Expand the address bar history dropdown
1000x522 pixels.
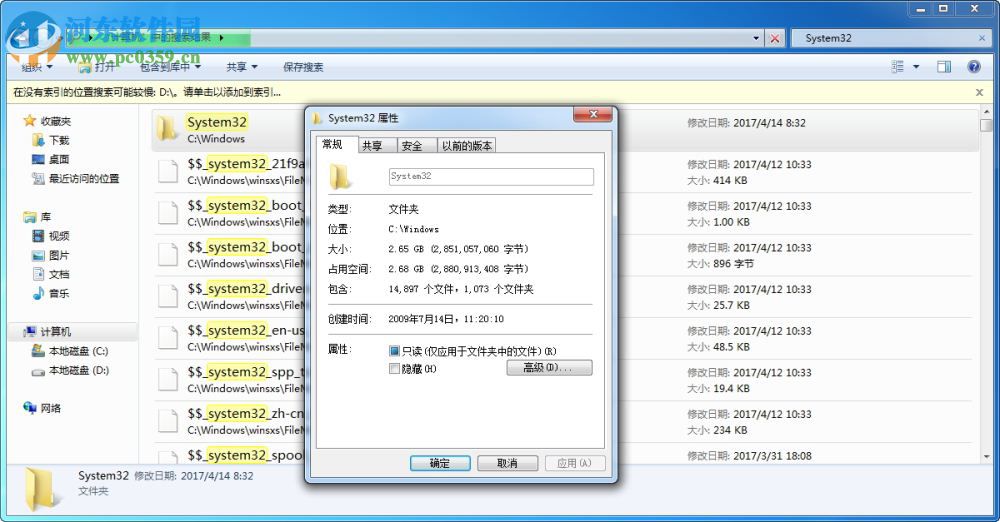(756, 38)
